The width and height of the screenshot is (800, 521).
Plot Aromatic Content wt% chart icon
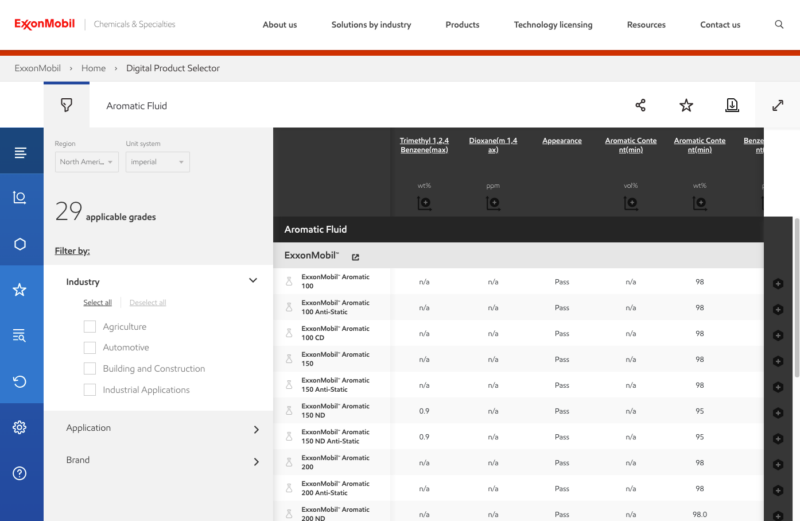coord(699,203)
